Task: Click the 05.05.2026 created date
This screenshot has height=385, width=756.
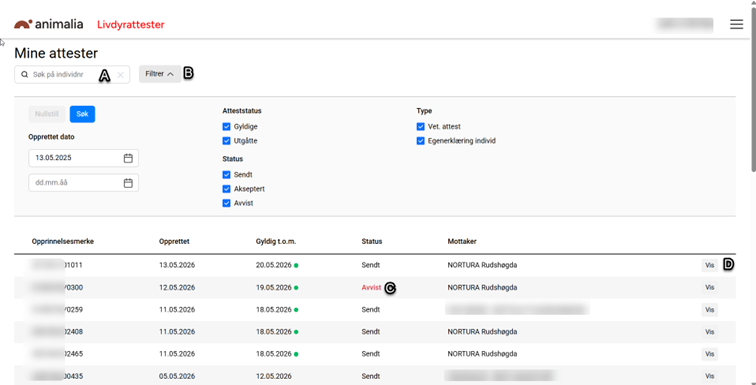Action: (x=177, y=376)
